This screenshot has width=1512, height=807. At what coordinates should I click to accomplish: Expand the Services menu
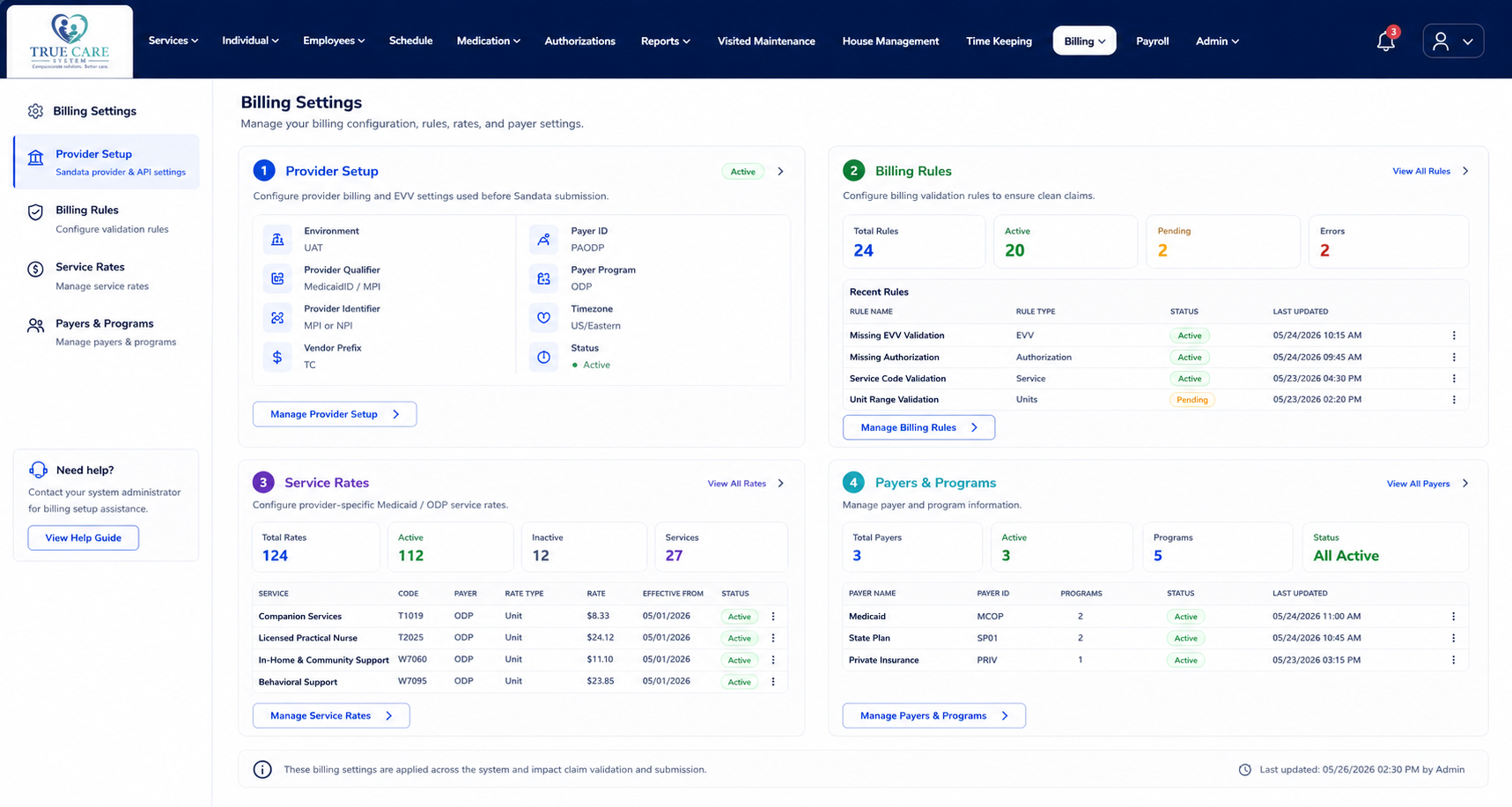173,41
